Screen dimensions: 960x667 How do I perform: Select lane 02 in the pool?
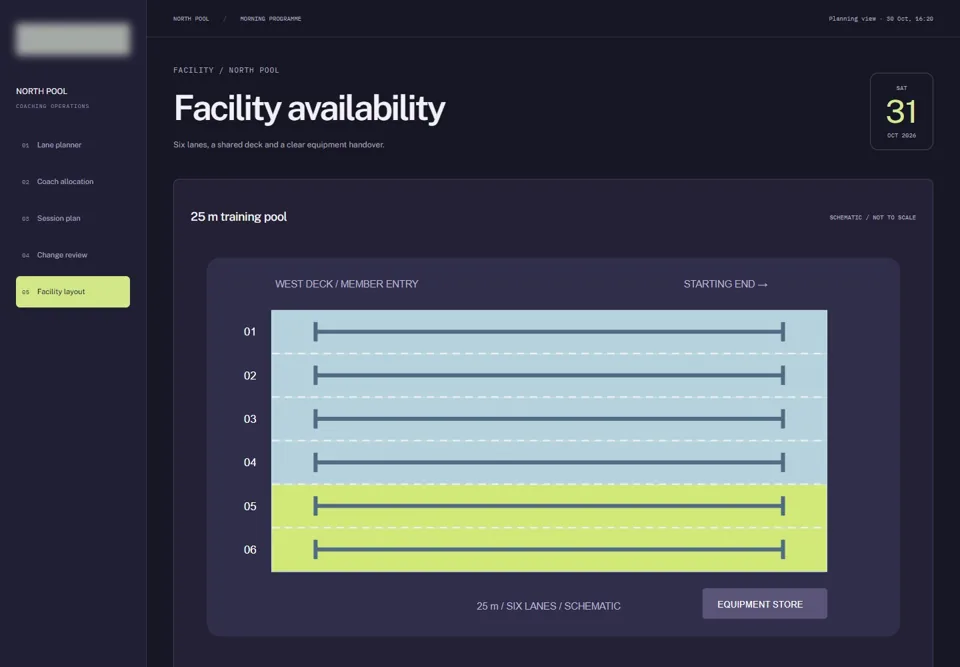click(549, 375)
